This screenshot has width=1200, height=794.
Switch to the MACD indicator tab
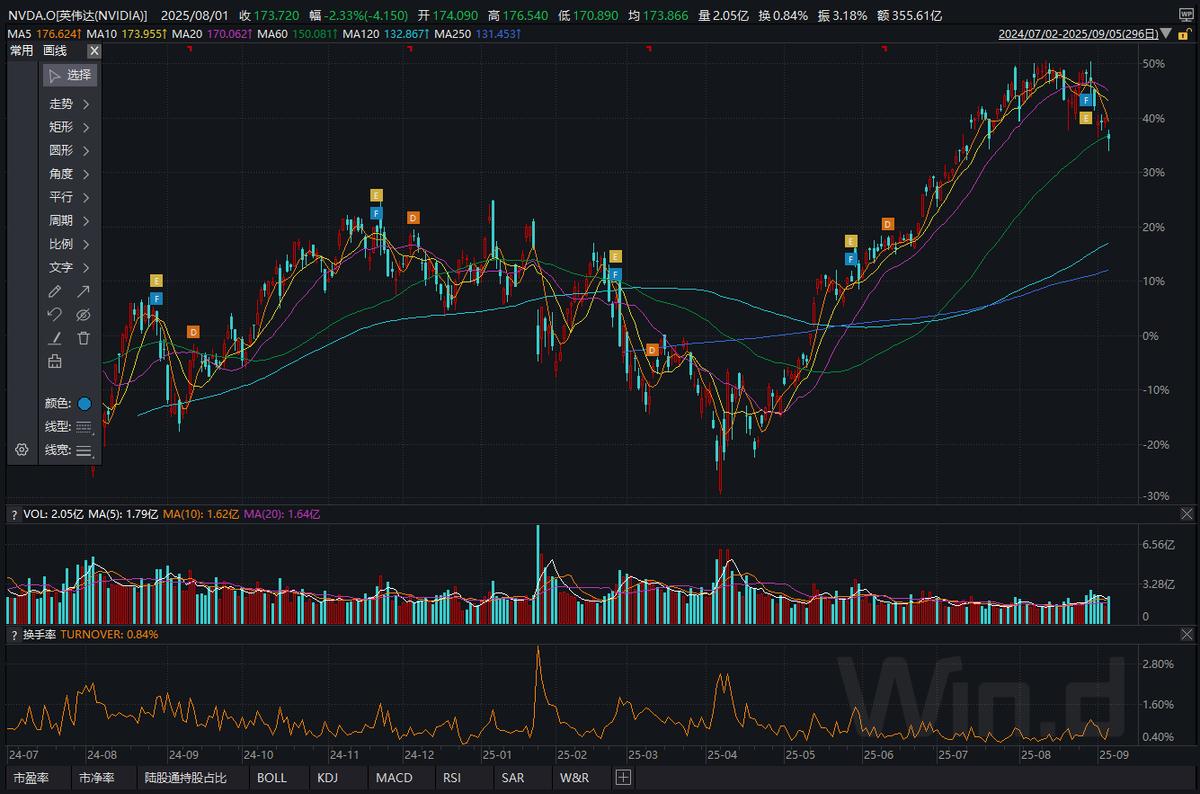[x=394, y=777]
